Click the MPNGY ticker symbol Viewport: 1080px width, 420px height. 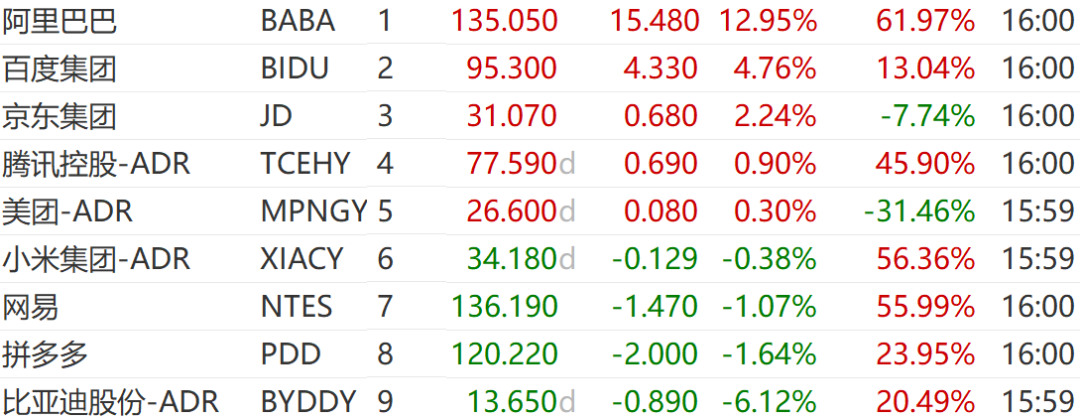pyautogui.click(x=314, y=211)
